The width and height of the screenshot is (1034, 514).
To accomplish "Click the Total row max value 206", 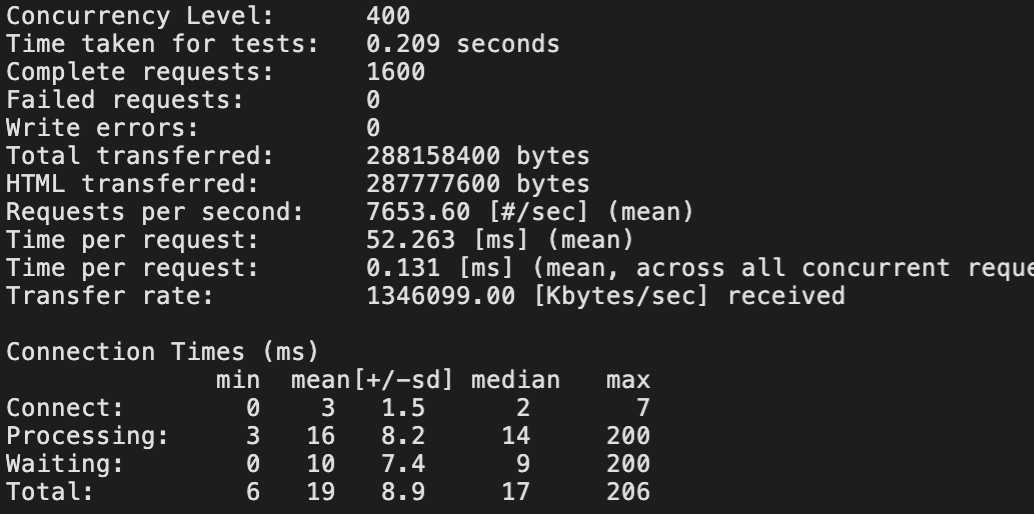I will (628, 492).
